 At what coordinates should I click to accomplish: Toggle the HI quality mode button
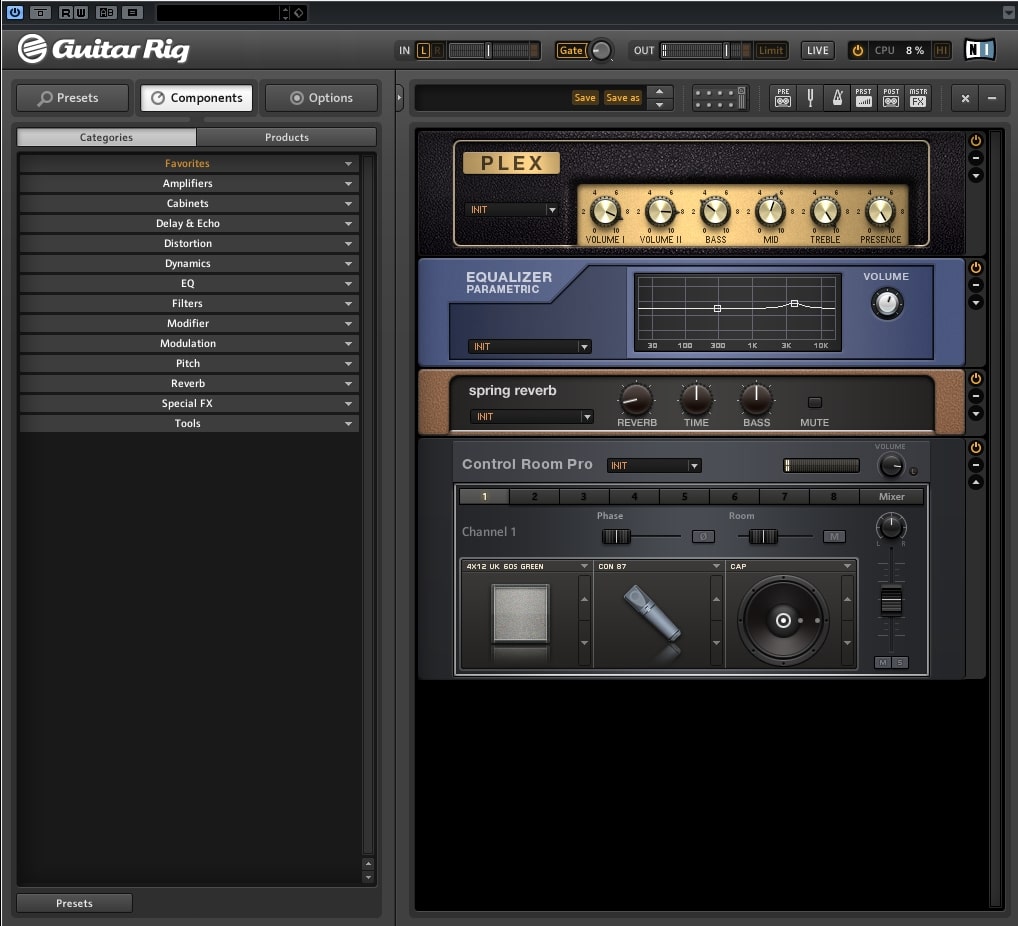pos(941,51)
